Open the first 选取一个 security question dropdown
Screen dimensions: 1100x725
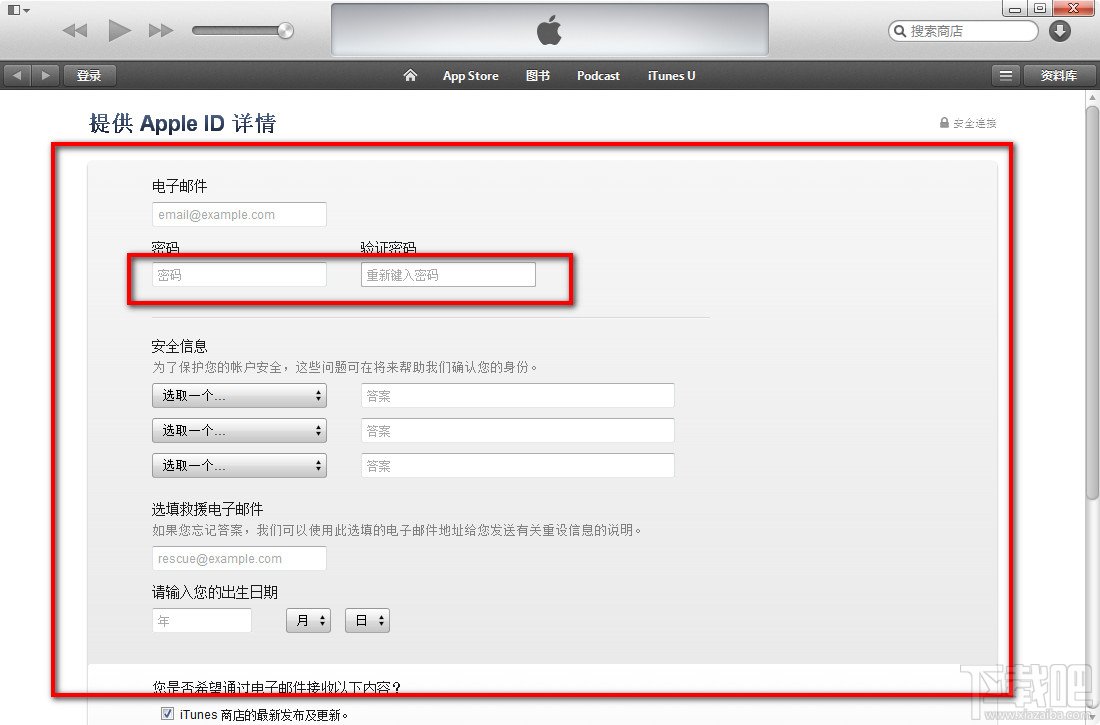(238, 395)
